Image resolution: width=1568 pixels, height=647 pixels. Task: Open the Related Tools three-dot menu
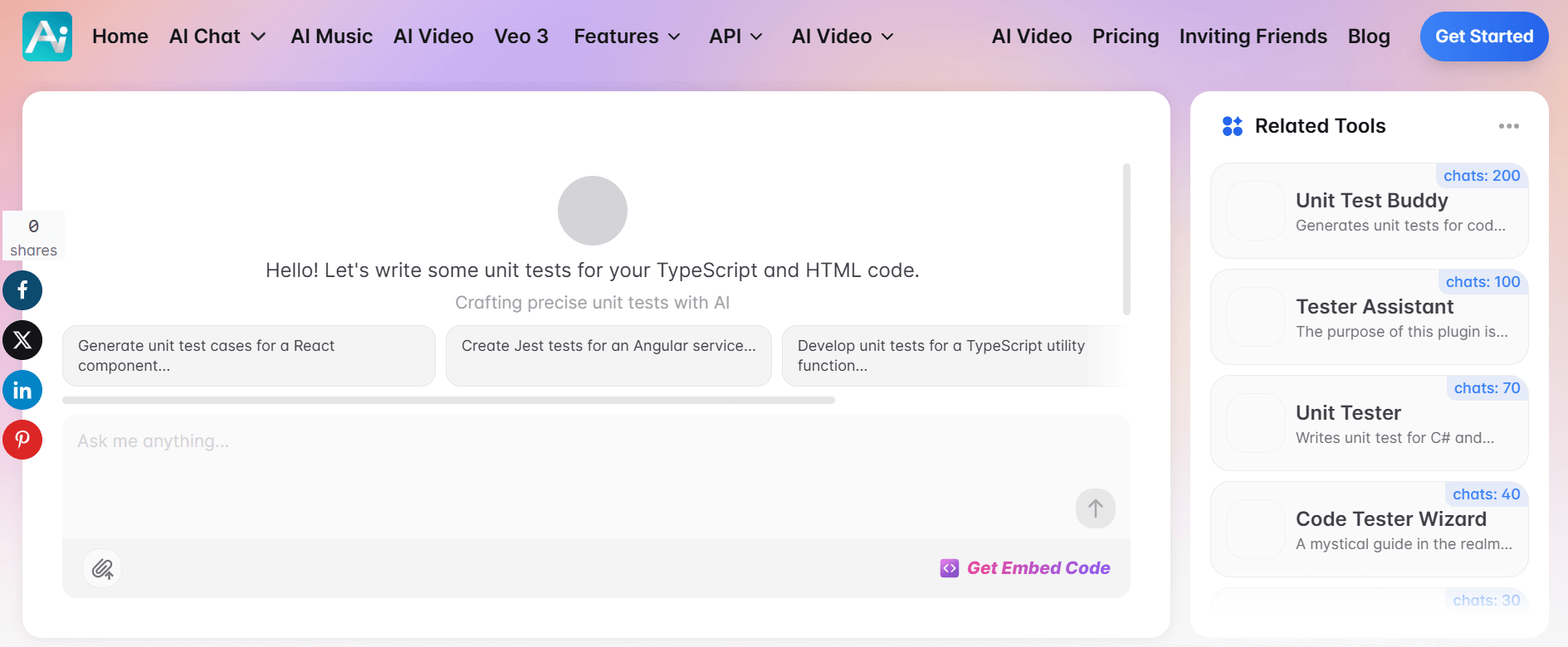coord(1508,126)
